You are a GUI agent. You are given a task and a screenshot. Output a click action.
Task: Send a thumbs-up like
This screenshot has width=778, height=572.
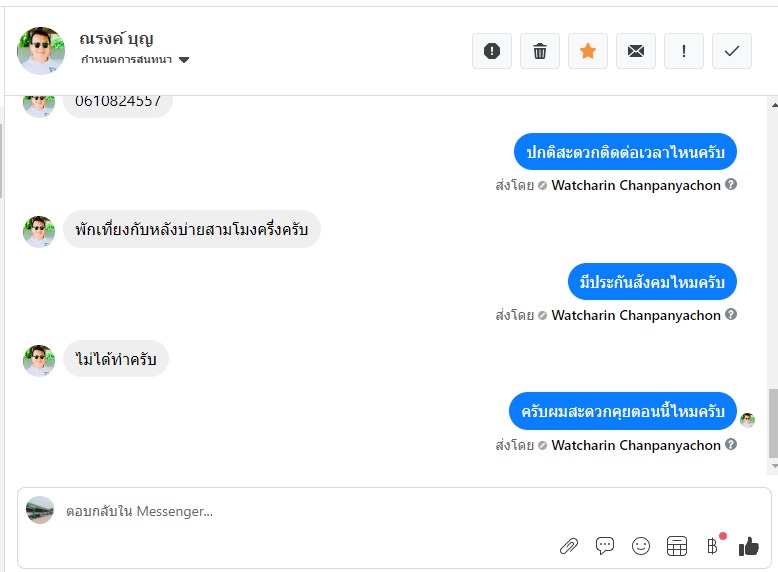749,547
